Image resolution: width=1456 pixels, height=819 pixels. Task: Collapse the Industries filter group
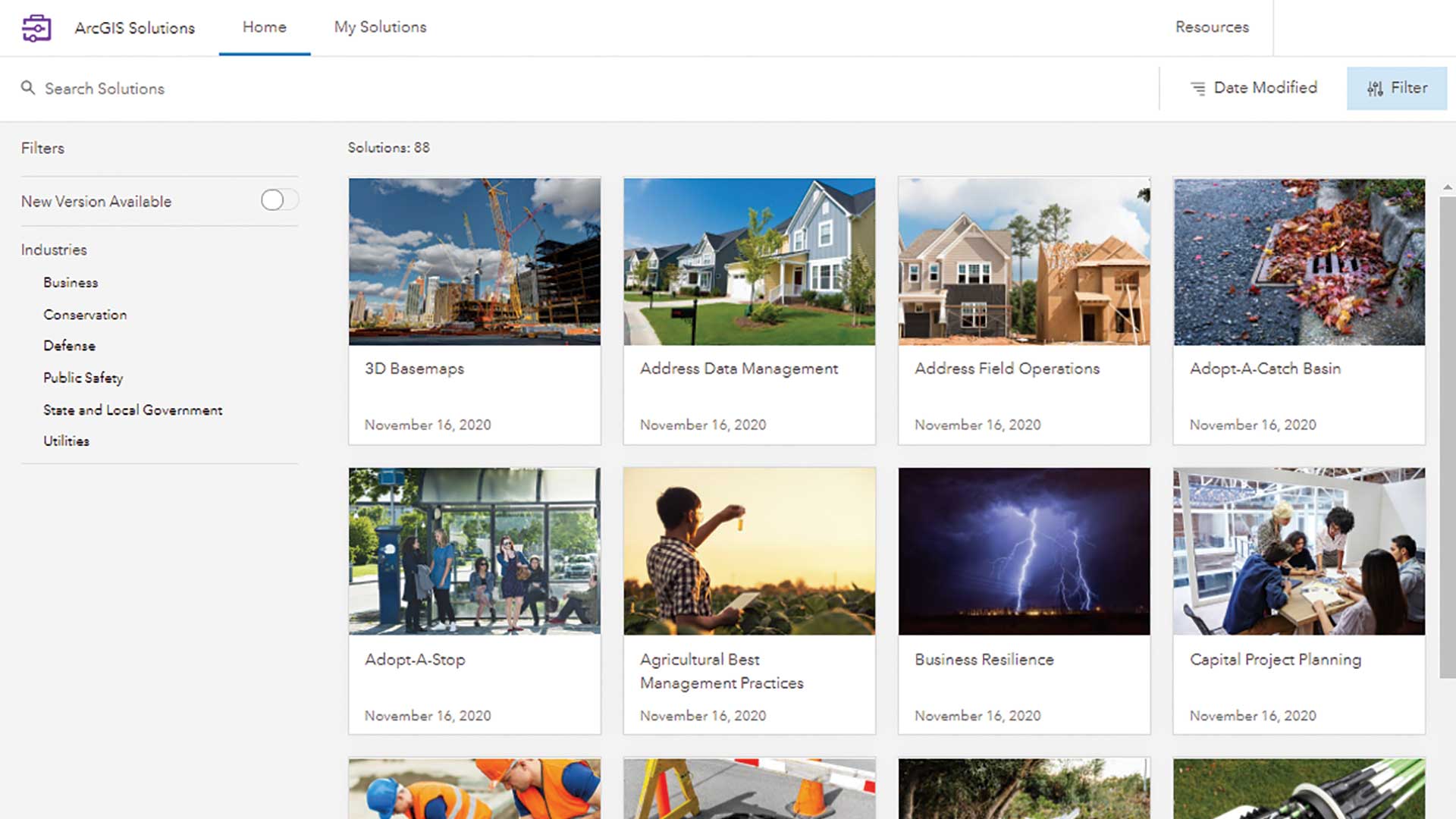[x=54, y=249]
